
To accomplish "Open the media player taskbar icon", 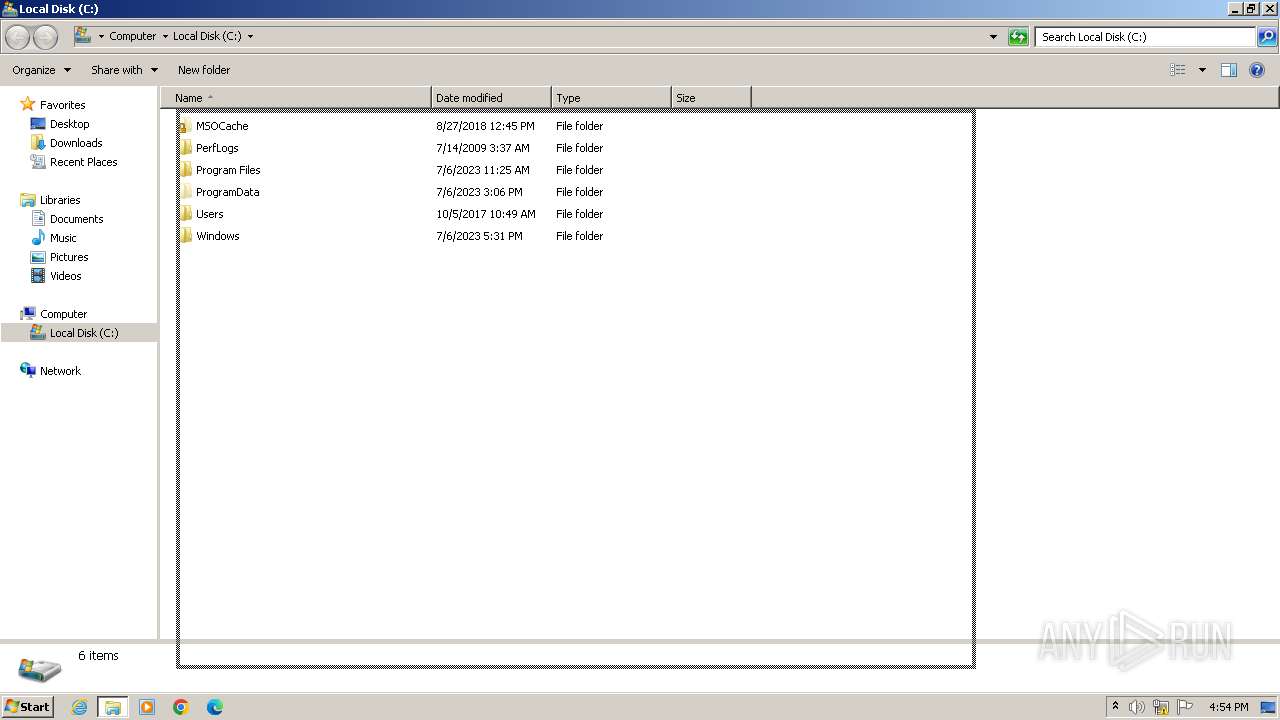I will tap(147, 707).
